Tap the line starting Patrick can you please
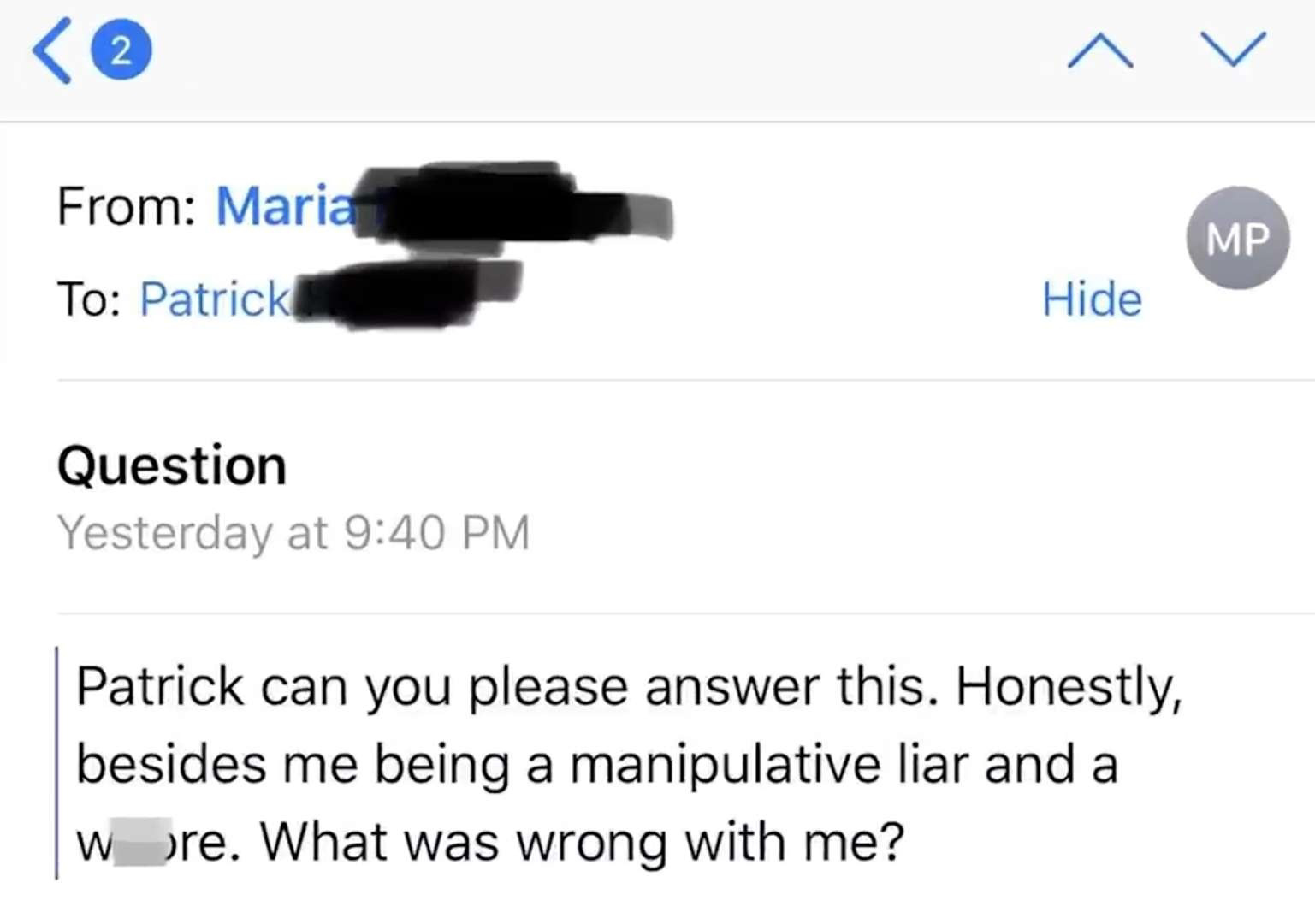This screenshot has width=1315, height=924. (629, 686)
